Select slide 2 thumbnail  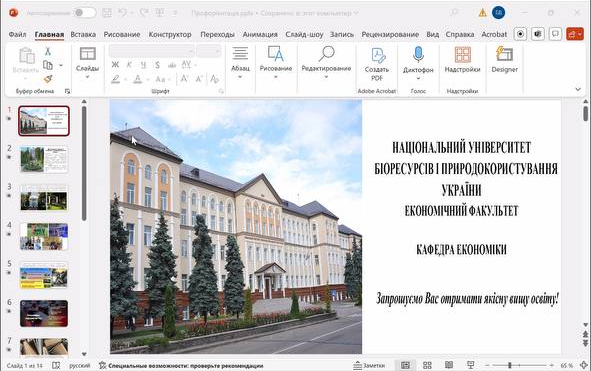pyautogui.click(x=44, y=159)
